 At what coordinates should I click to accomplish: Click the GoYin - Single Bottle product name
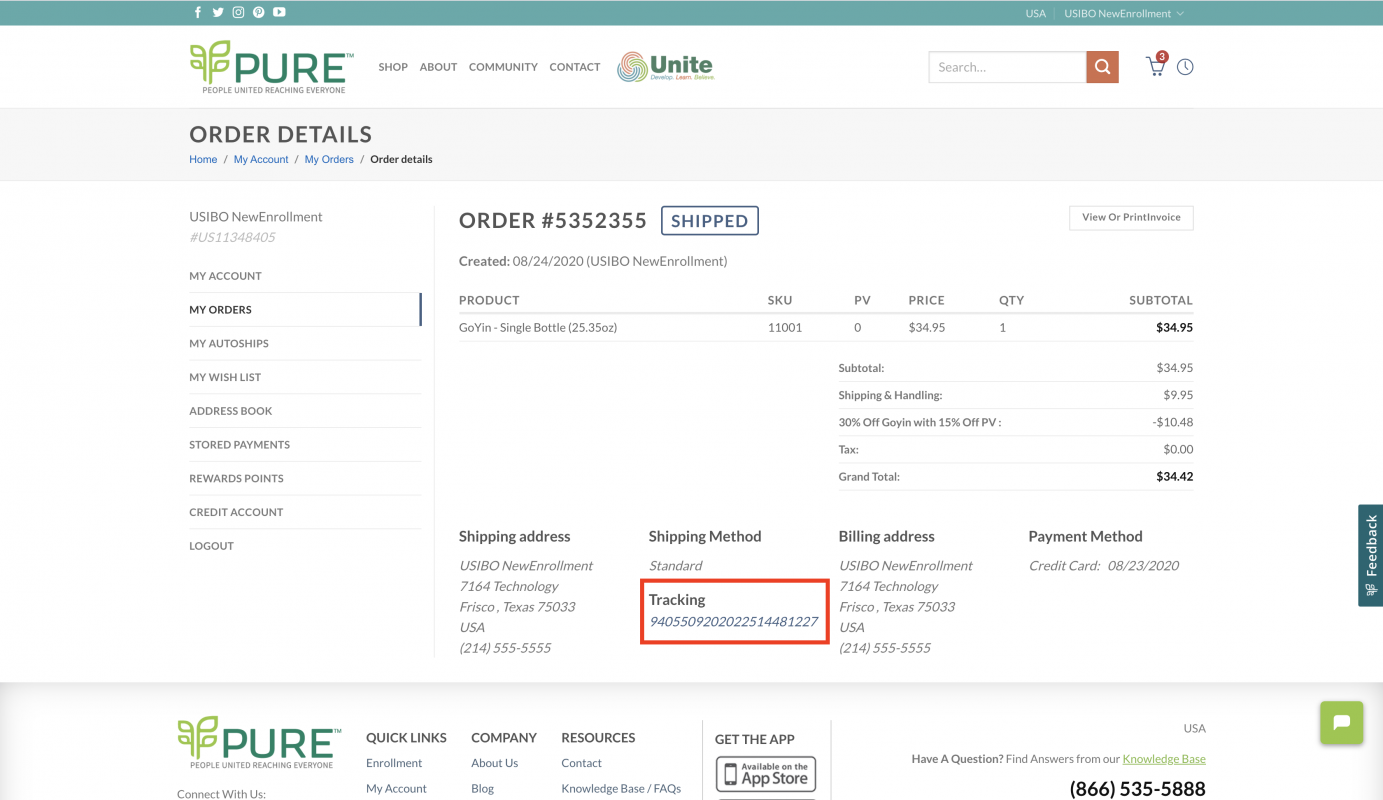pos(538,327)
